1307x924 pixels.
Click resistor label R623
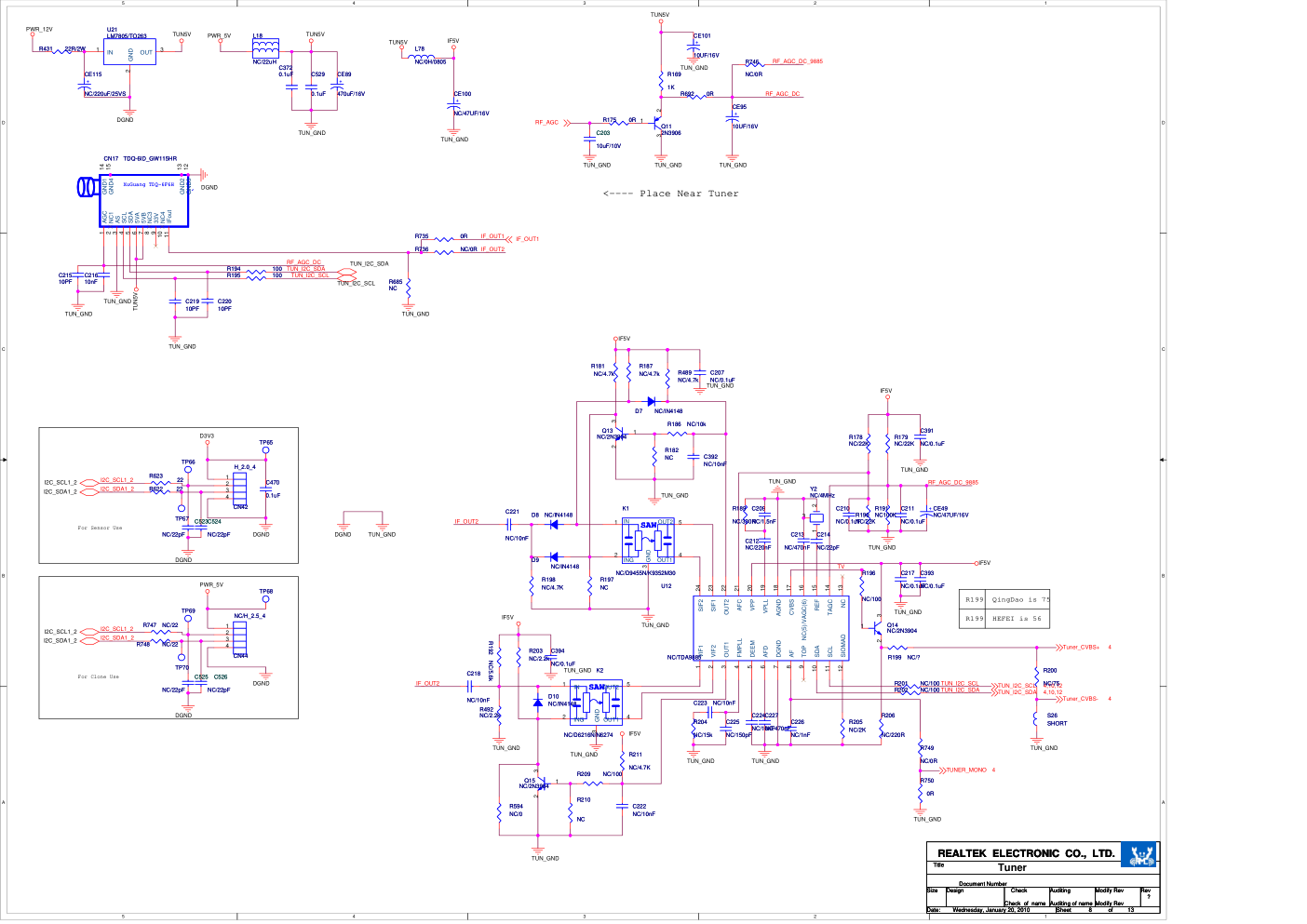click(x=156, y=475)
